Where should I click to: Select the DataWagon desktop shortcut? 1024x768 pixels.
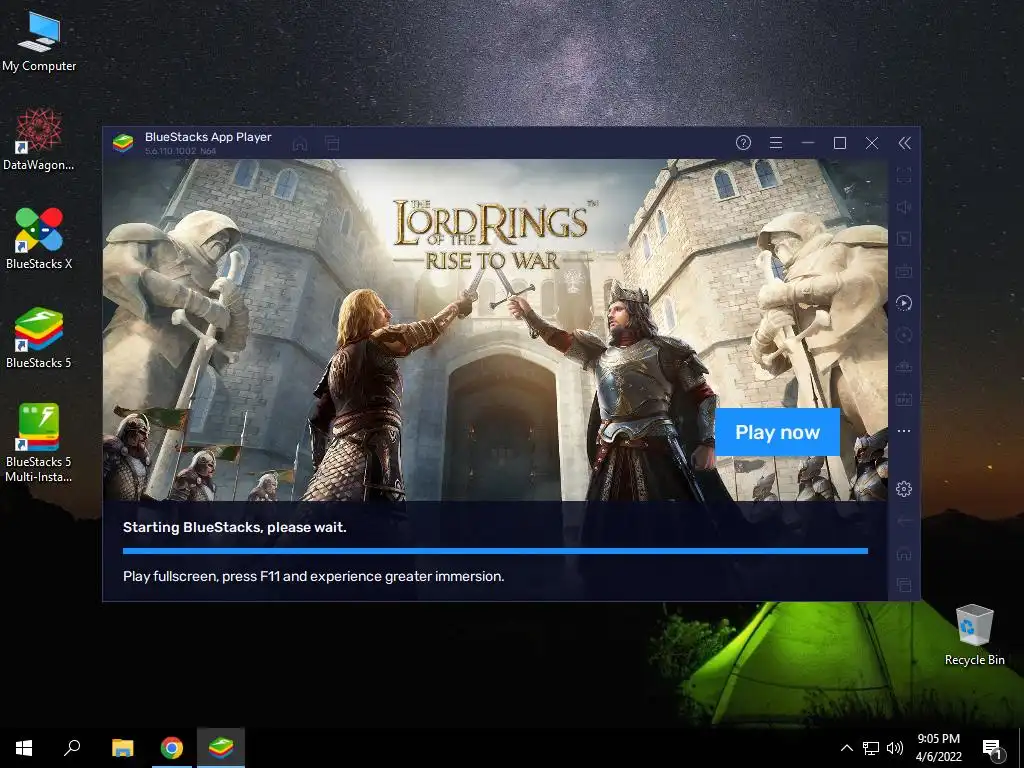tap(39, 140)
